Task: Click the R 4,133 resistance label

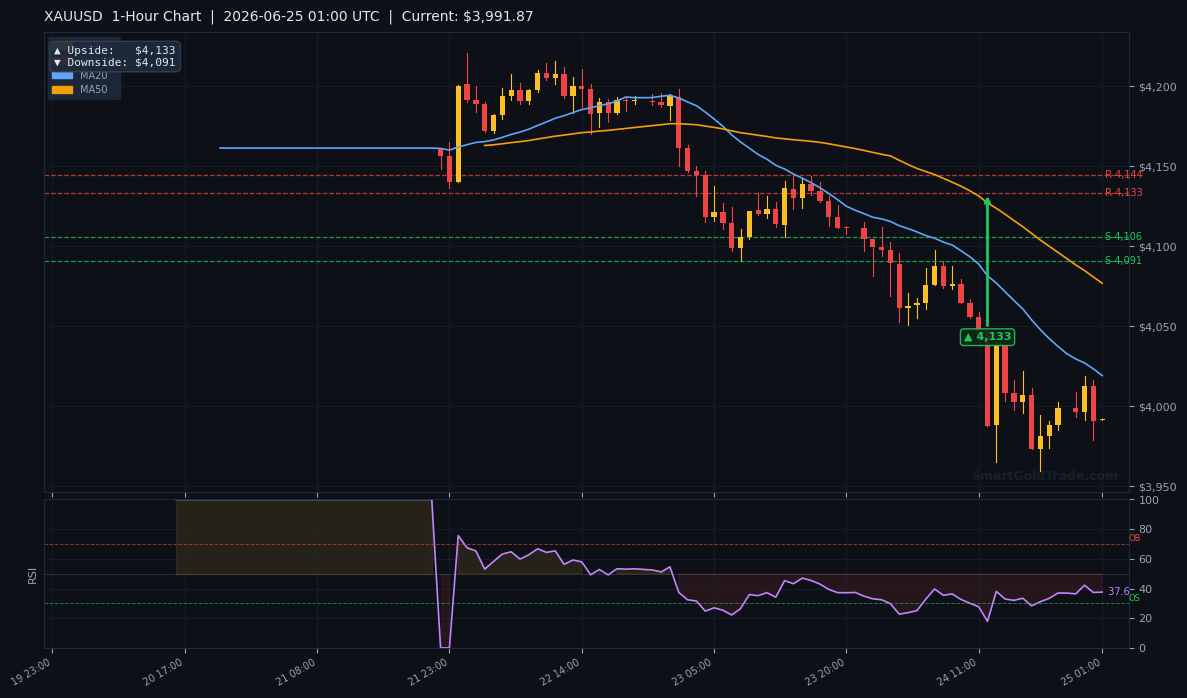Action: pyautogui.click(x=1123, y=193)
